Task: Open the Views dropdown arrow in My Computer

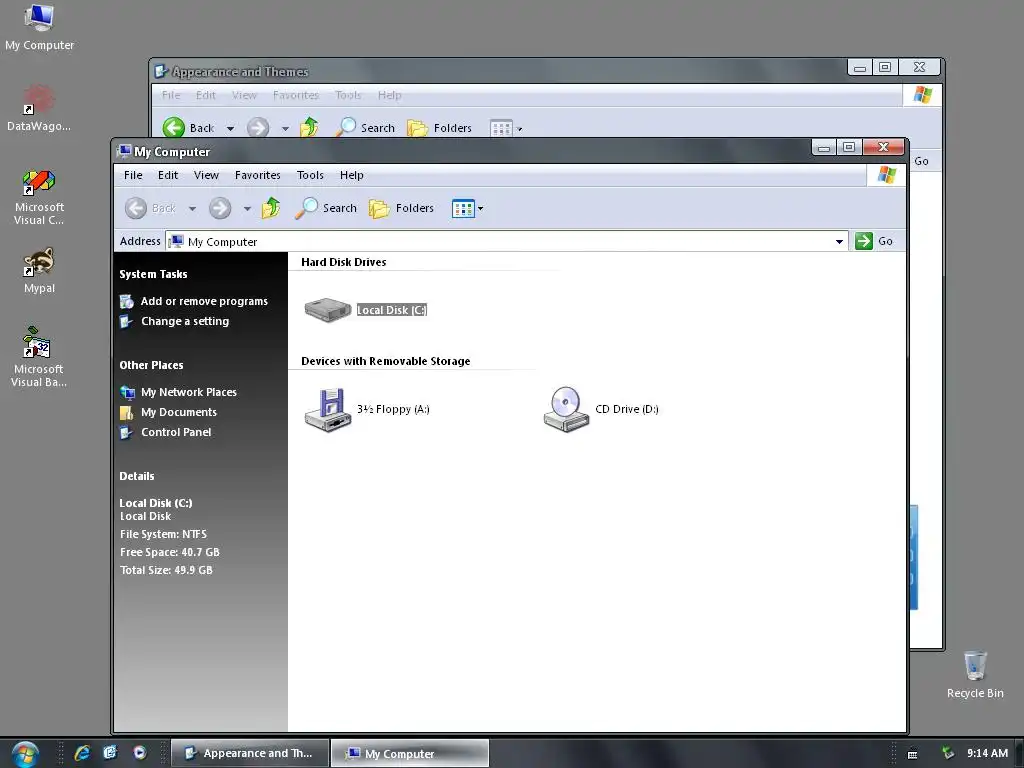Action: 481,209
